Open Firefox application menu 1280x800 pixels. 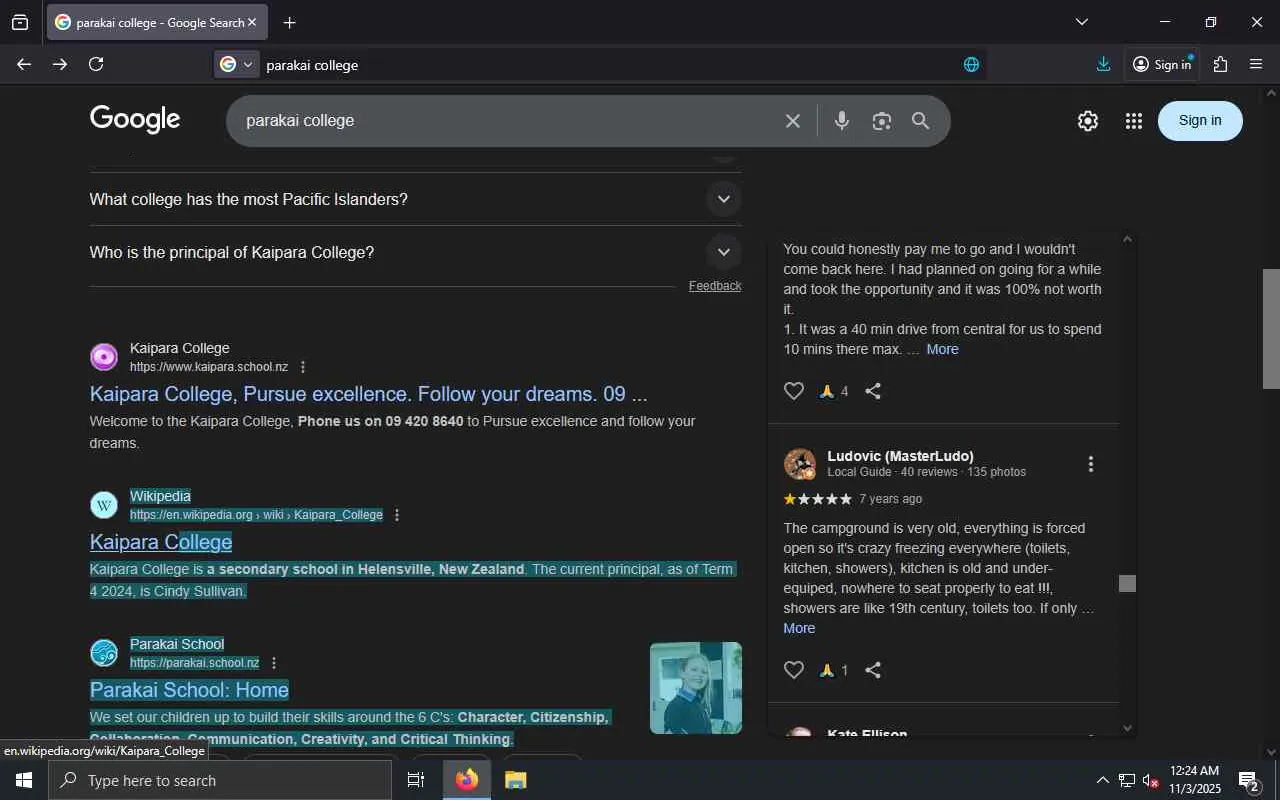[x=1256, y=64]
